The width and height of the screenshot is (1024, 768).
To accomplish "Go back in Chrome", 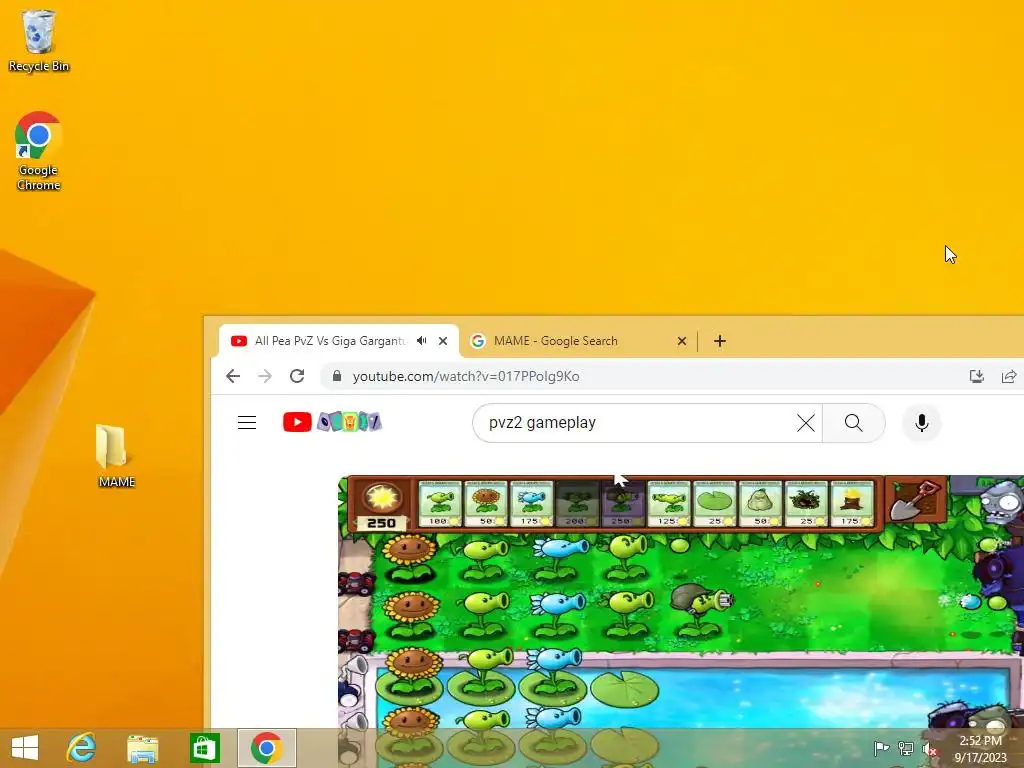I will 233,376.
